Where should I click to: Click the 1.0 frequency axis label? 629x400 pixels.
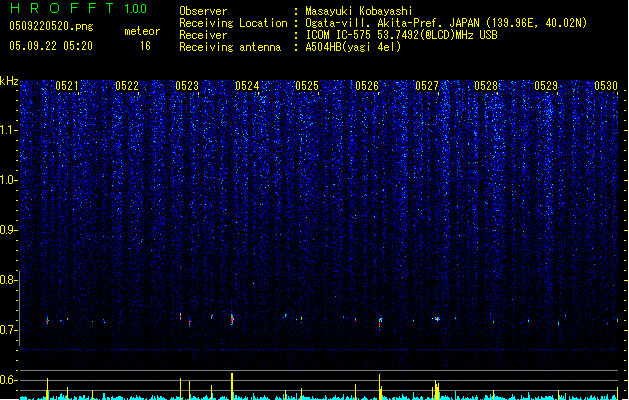tap(9, 180)
